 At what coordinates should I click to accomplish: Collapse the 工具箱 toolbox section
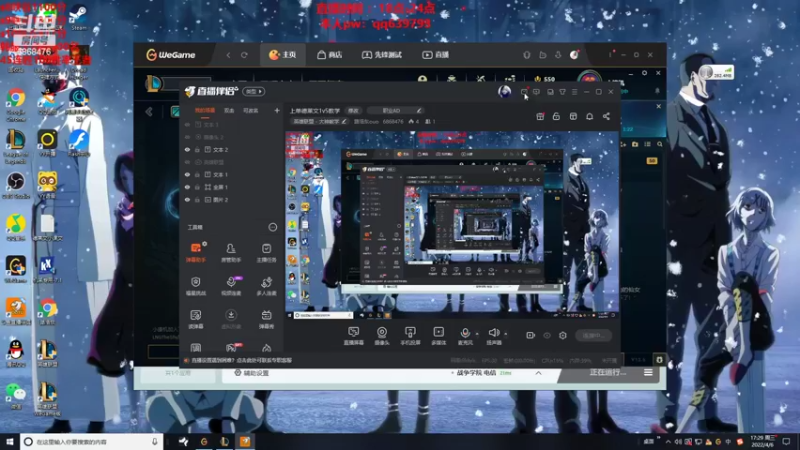point(272,227)
